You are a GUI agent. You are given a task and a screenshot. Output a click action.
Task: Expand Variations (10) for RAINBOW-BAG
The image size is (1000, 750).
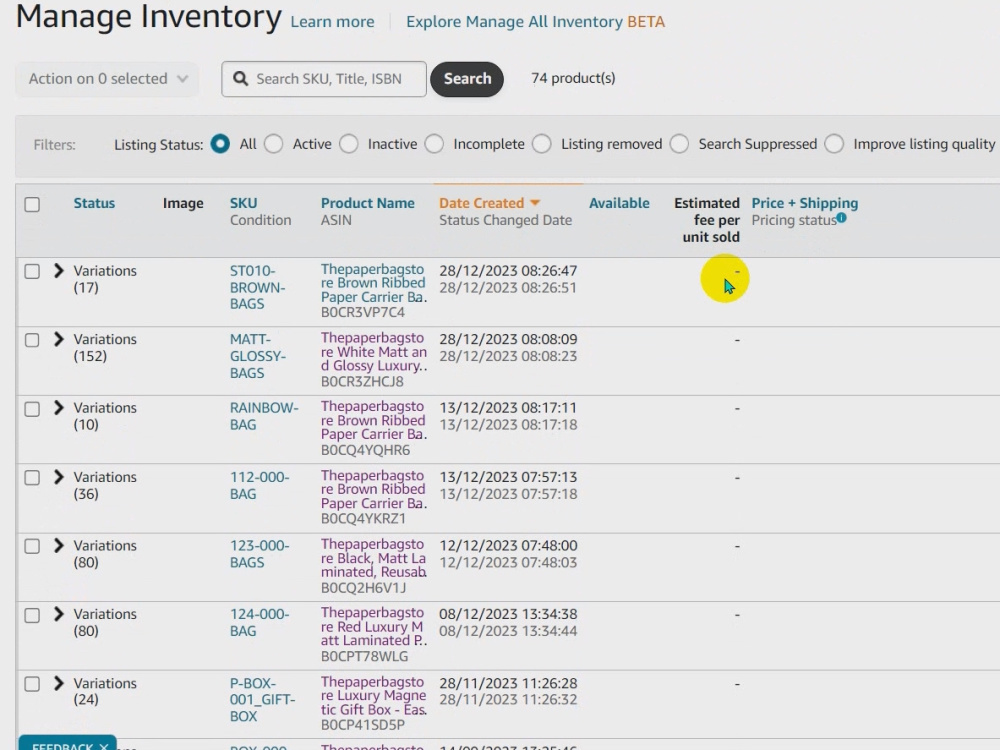[59, 408]
